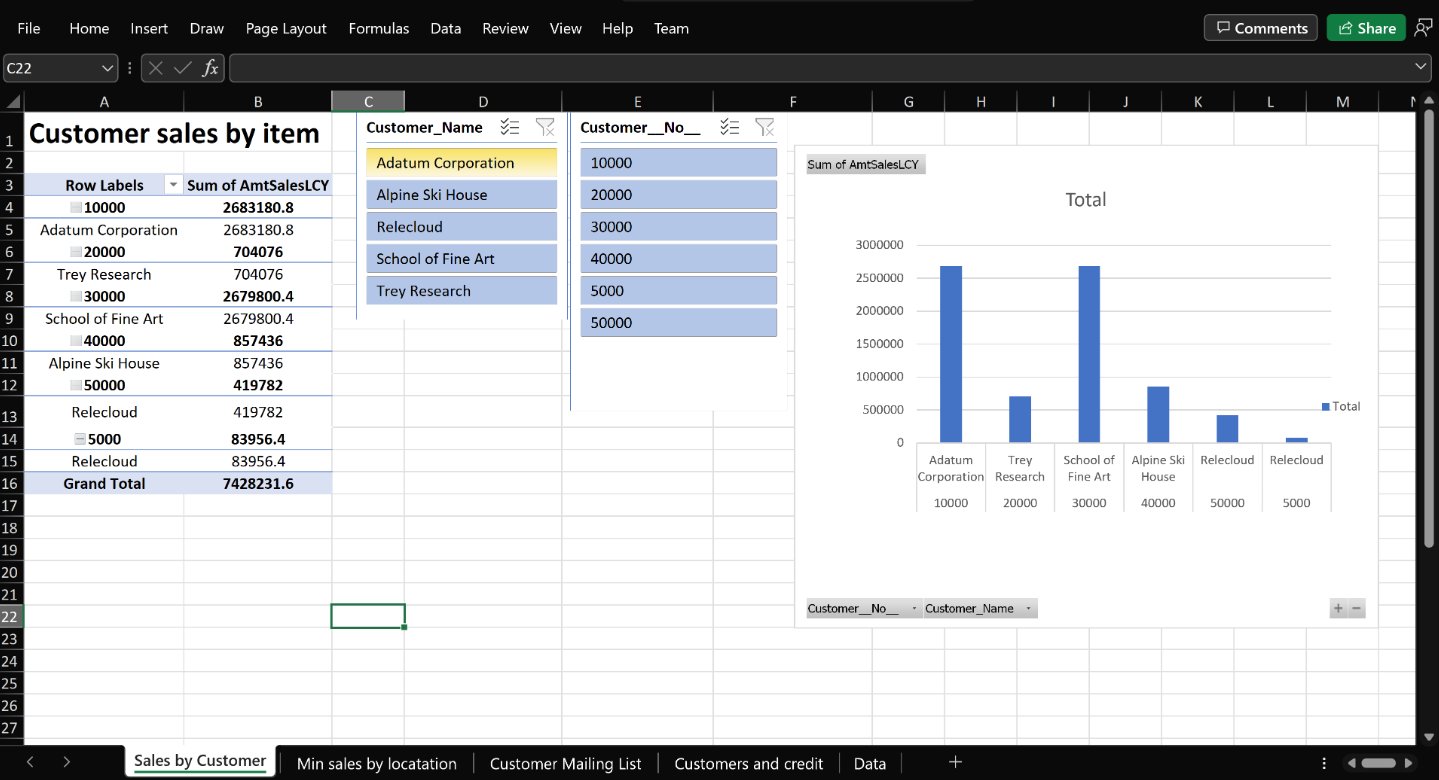
Task: Select Alpine Ski House in slicer
Action: [461, 195]
